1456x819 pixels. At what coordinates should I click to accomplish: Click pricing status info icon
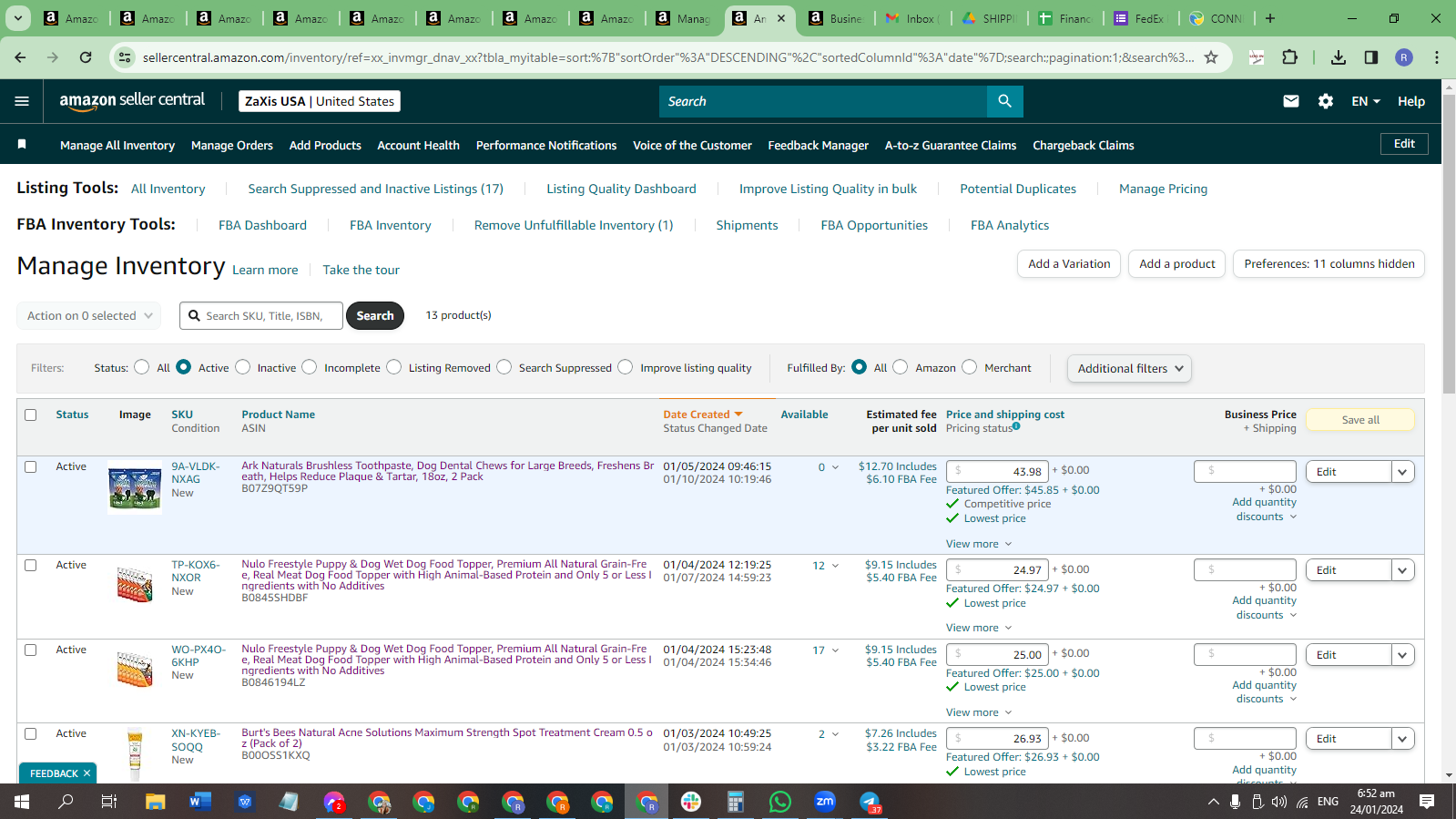1016,425
